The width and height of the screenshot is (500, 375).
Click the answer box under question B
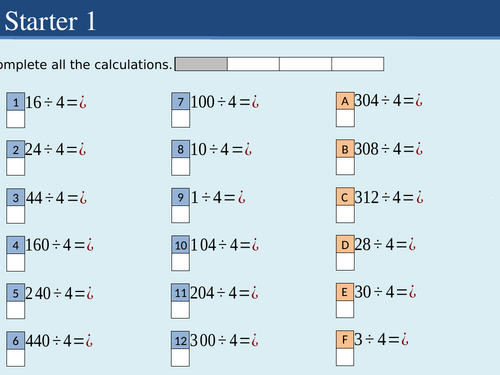pos(345,166)
